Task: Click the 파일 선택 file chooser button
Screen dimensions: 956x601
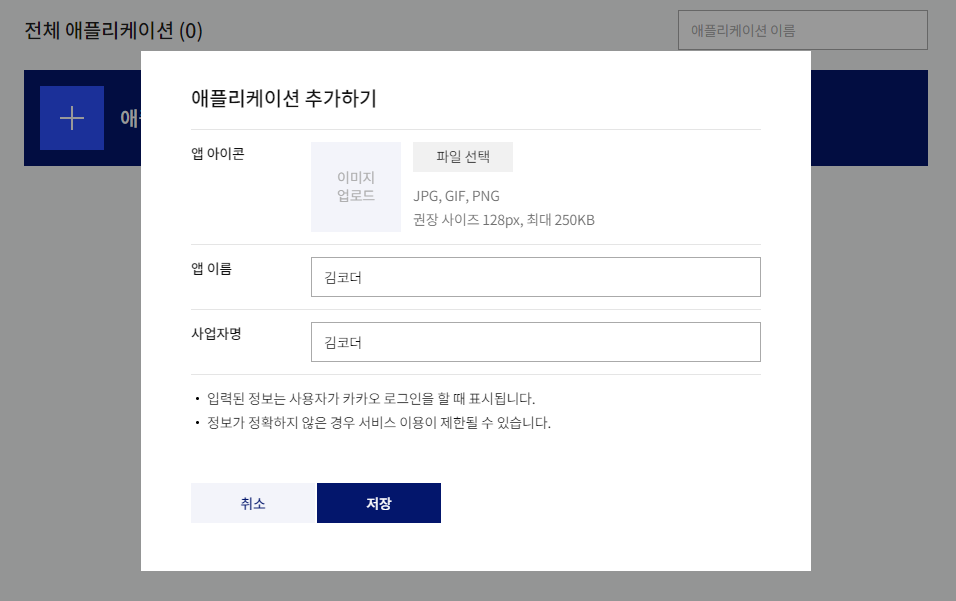Action: coord(463,157)
